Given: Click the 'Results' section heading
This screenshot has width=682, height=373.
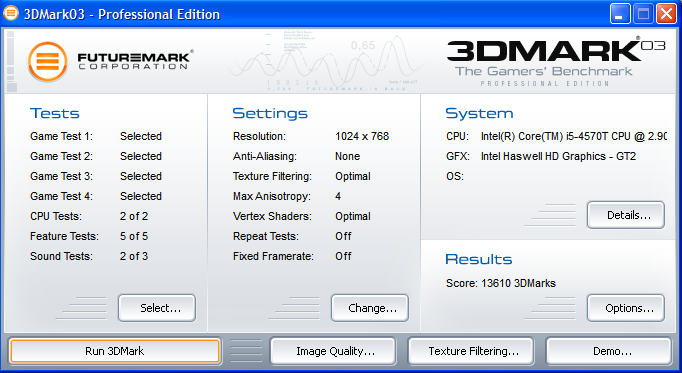Looking at the screenshot, I should point(479,260).
